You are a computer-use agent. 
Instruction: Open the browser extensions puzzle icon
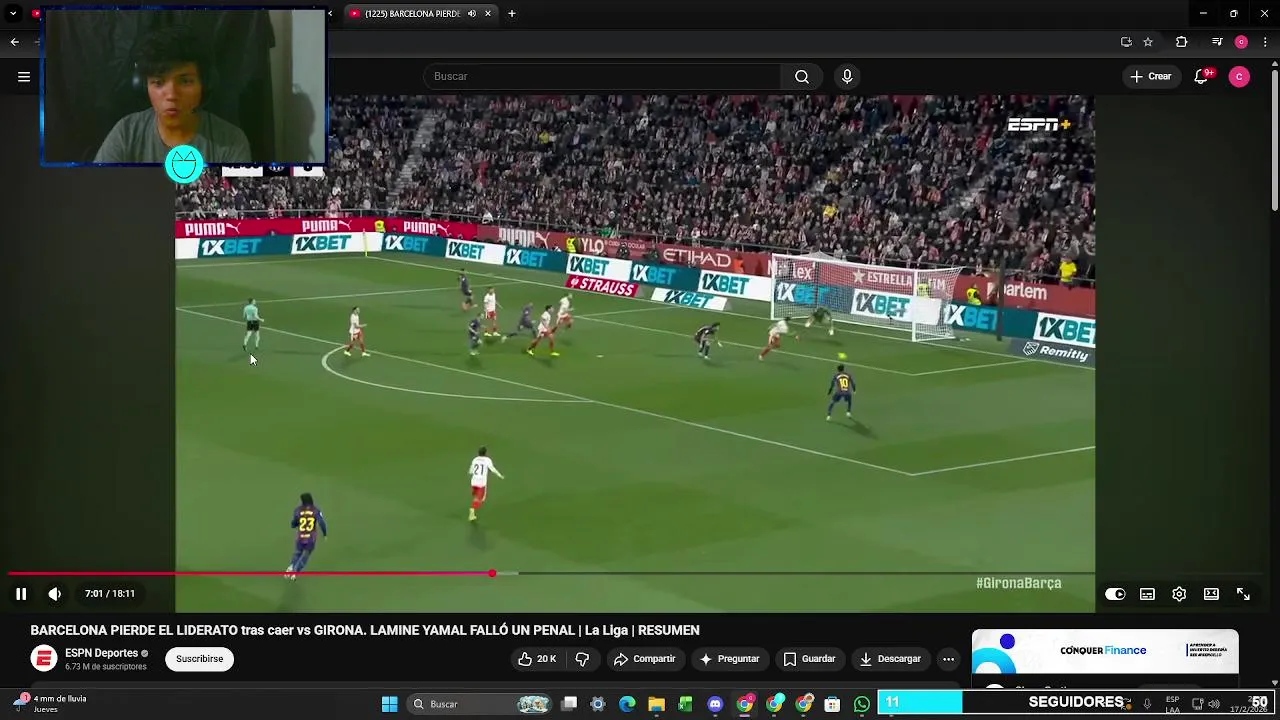pyautogui.click(x=1181, y=42)
